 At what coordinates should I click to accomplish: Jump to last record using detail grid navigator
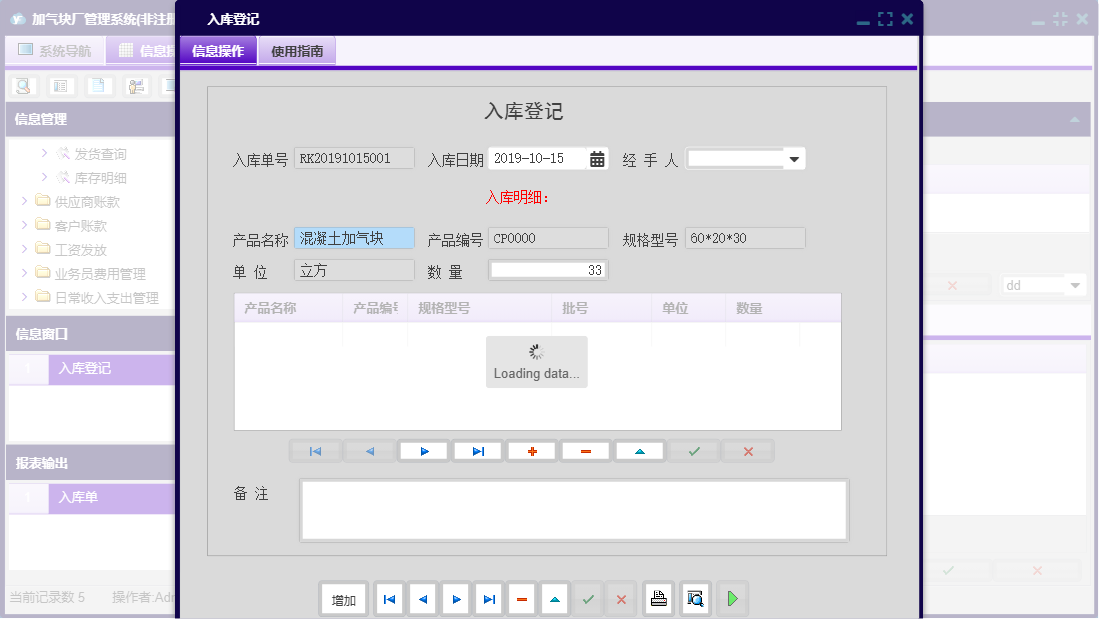click(x=477, y=451)
